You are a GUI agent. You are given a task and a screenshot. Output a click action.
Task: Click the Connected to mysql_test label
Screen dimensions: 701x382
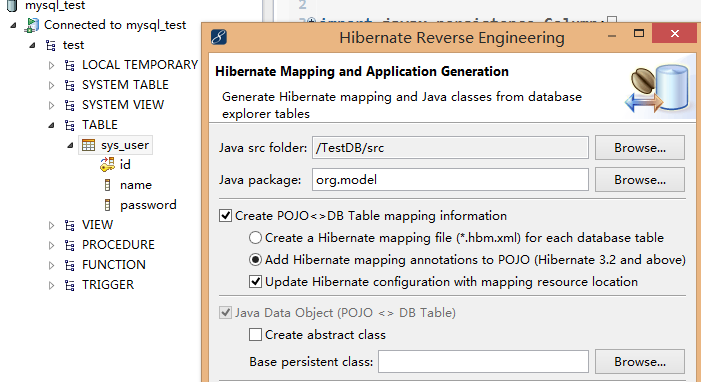click(115, 25)
